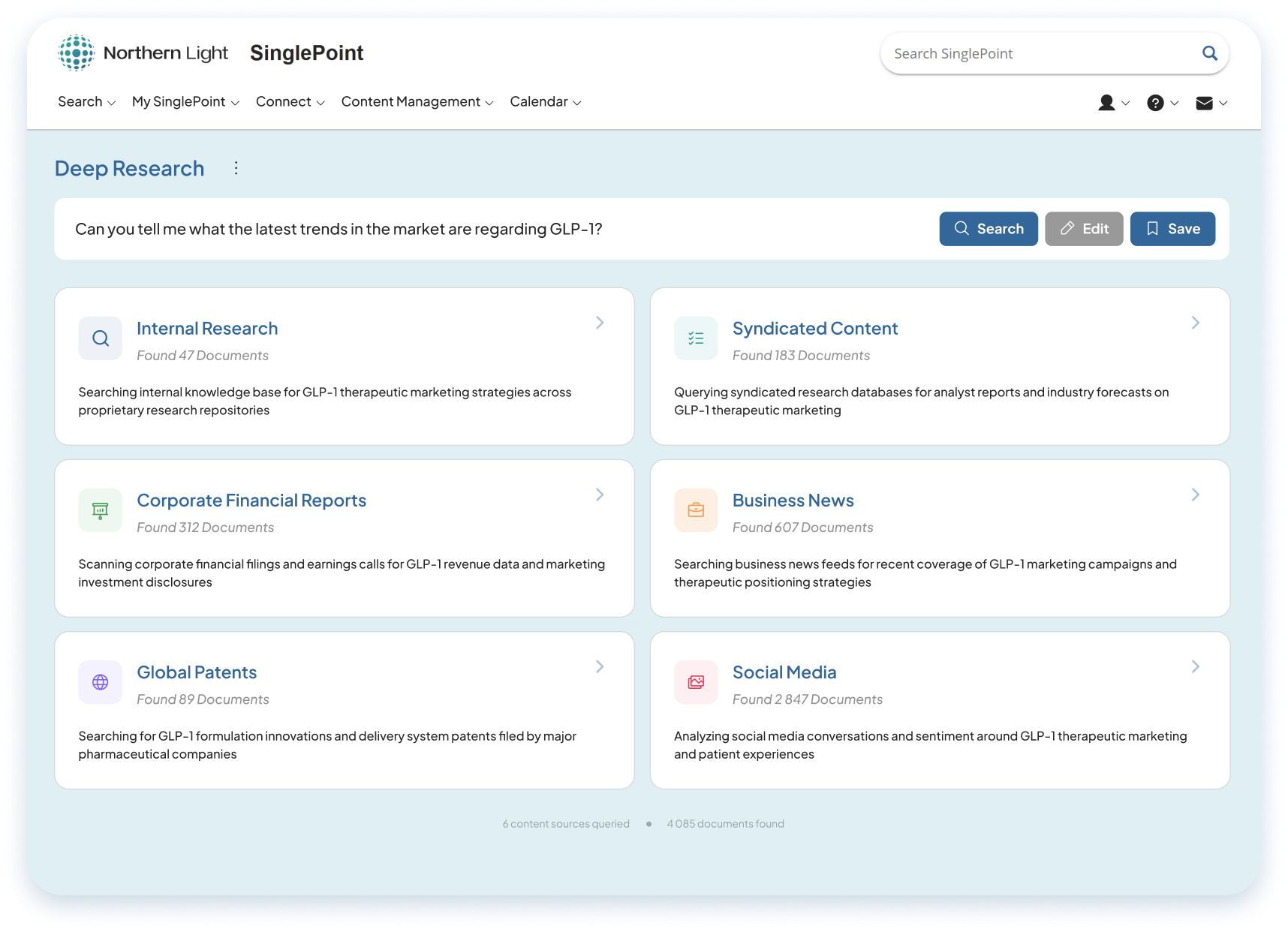Click 'Found 2 847 Documents' text
This screenshot has height=932, width=1288.
tap(808, 699)
